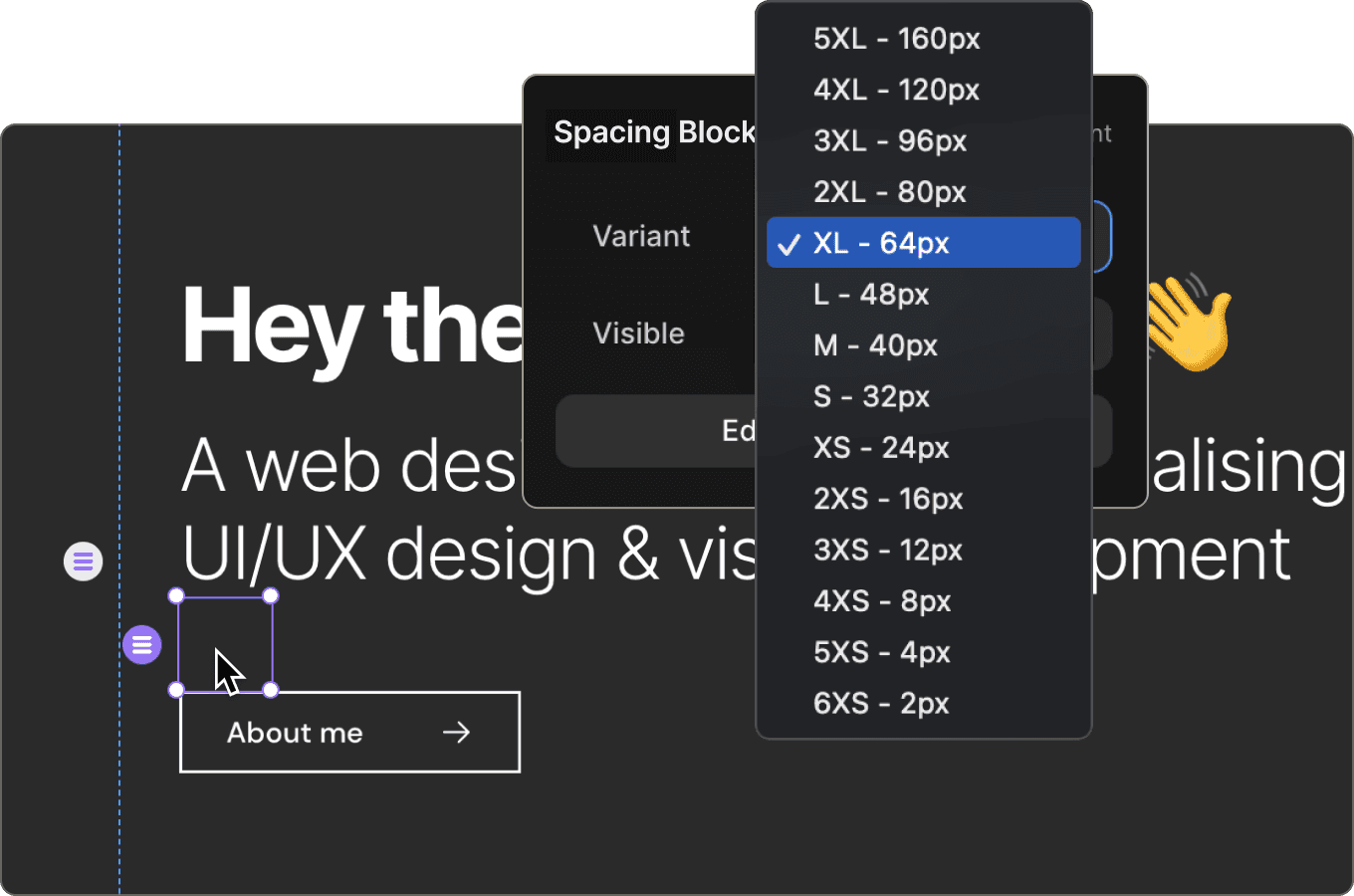Click the bottom-right handle of selected spacing block
Viewport: 1354px width, 896px height.
tap(271, 690)
